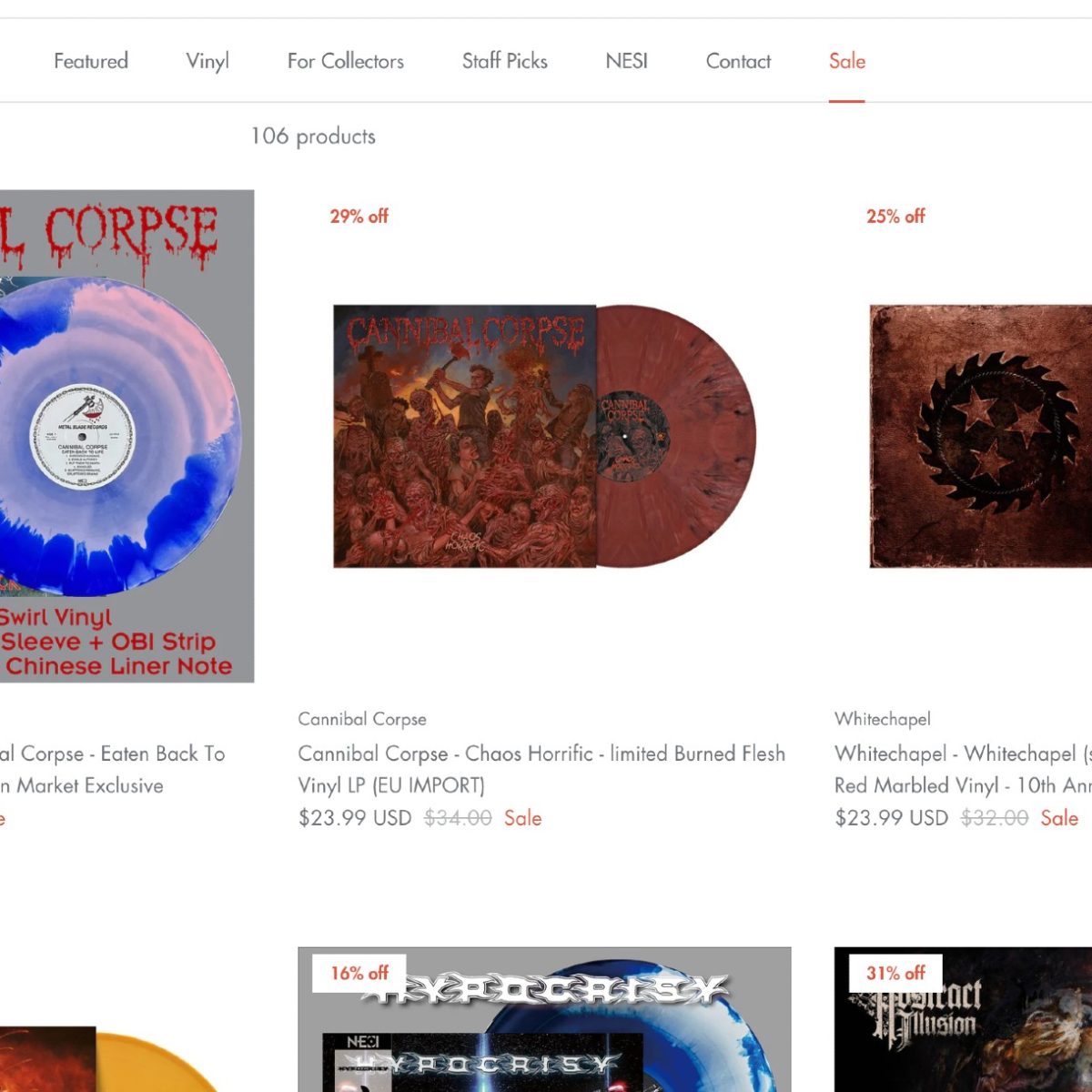
Task: Go to the Vinyl category
Action: tap(207, 61)
